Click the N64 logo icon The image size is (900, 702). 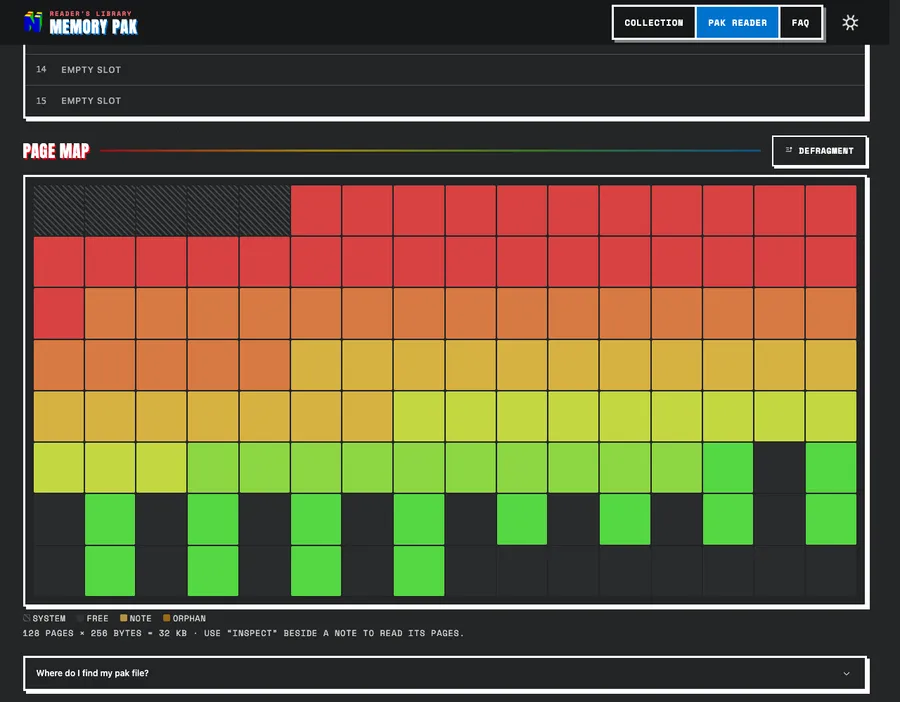33,22
